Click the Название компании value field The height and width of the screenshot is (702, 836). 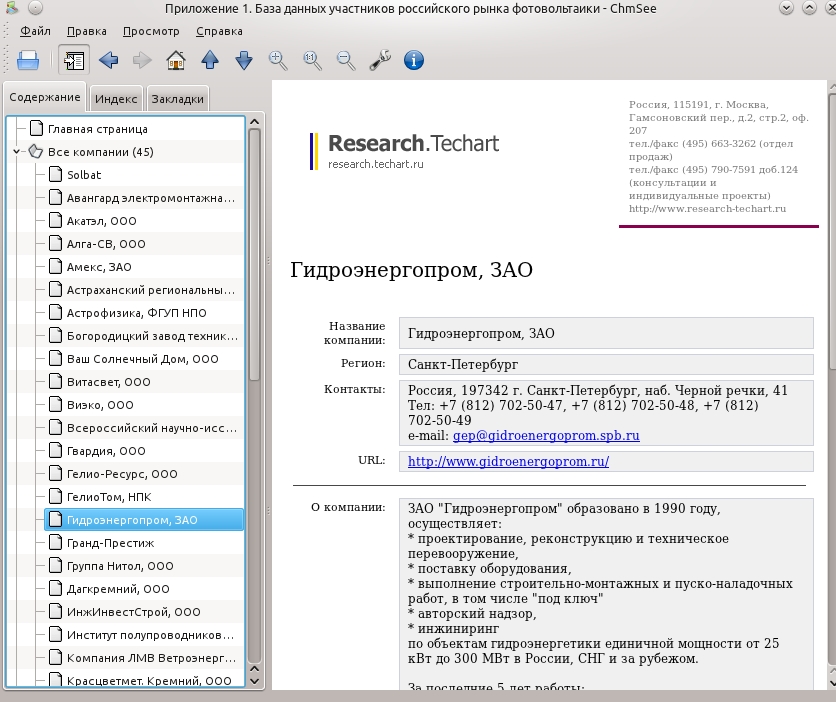pyautogui.click(x=606, y=333)
